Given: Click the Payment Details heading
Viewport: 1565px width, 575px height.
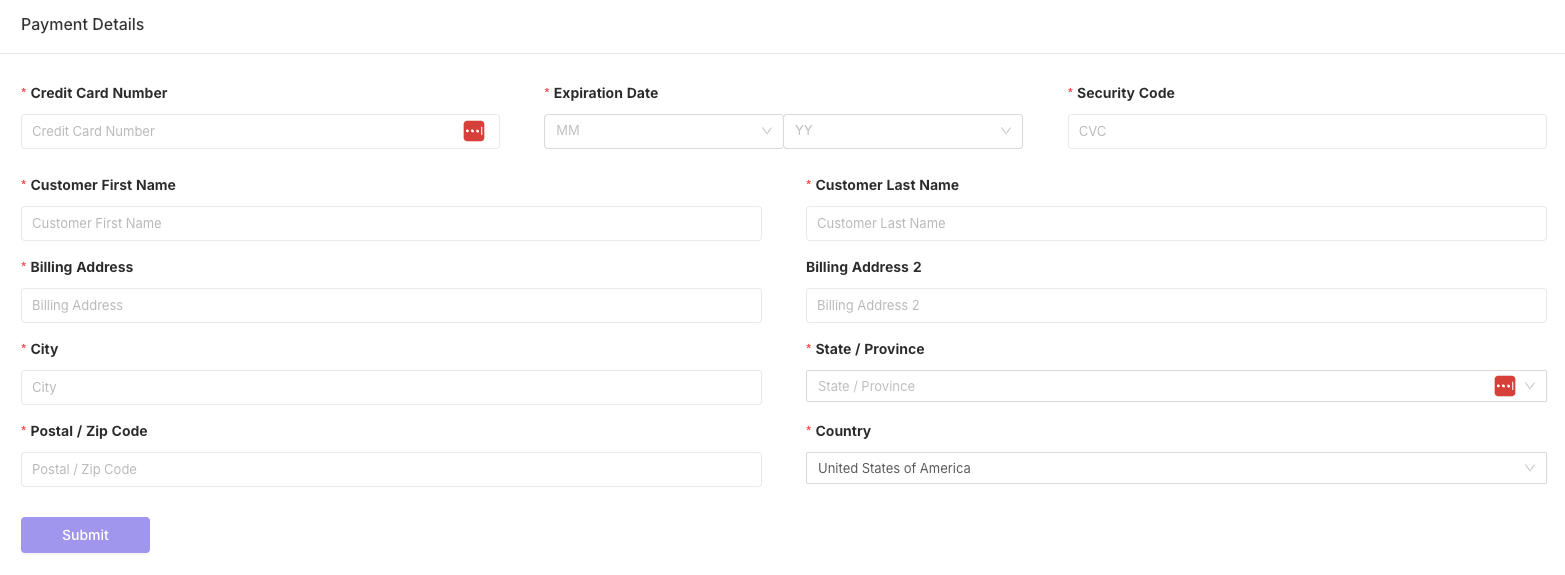Looking at the screenshot, I should pyautogui.click(x=83, y=25).
